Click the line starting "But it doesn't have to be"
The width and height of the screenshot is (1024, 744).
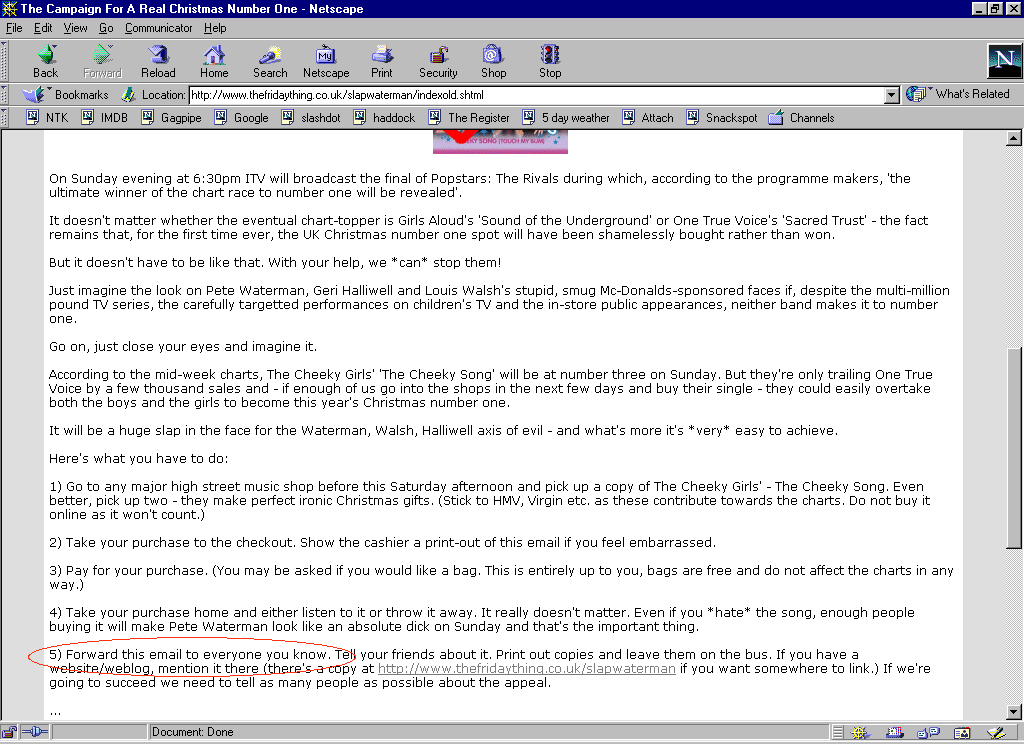pos(275,263)
